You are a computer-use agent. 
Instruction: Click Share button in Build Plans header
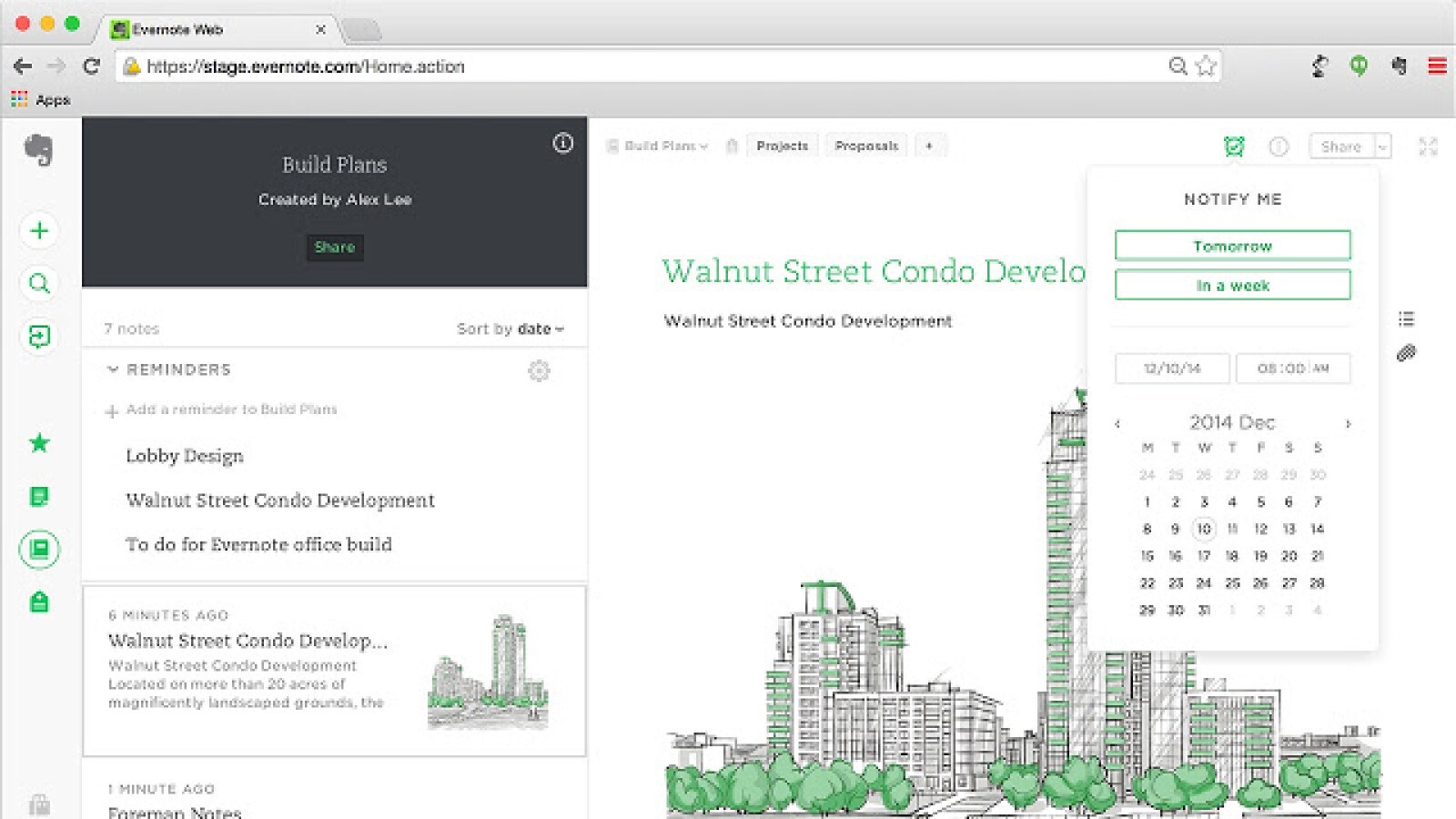click(x=335, y=247)
